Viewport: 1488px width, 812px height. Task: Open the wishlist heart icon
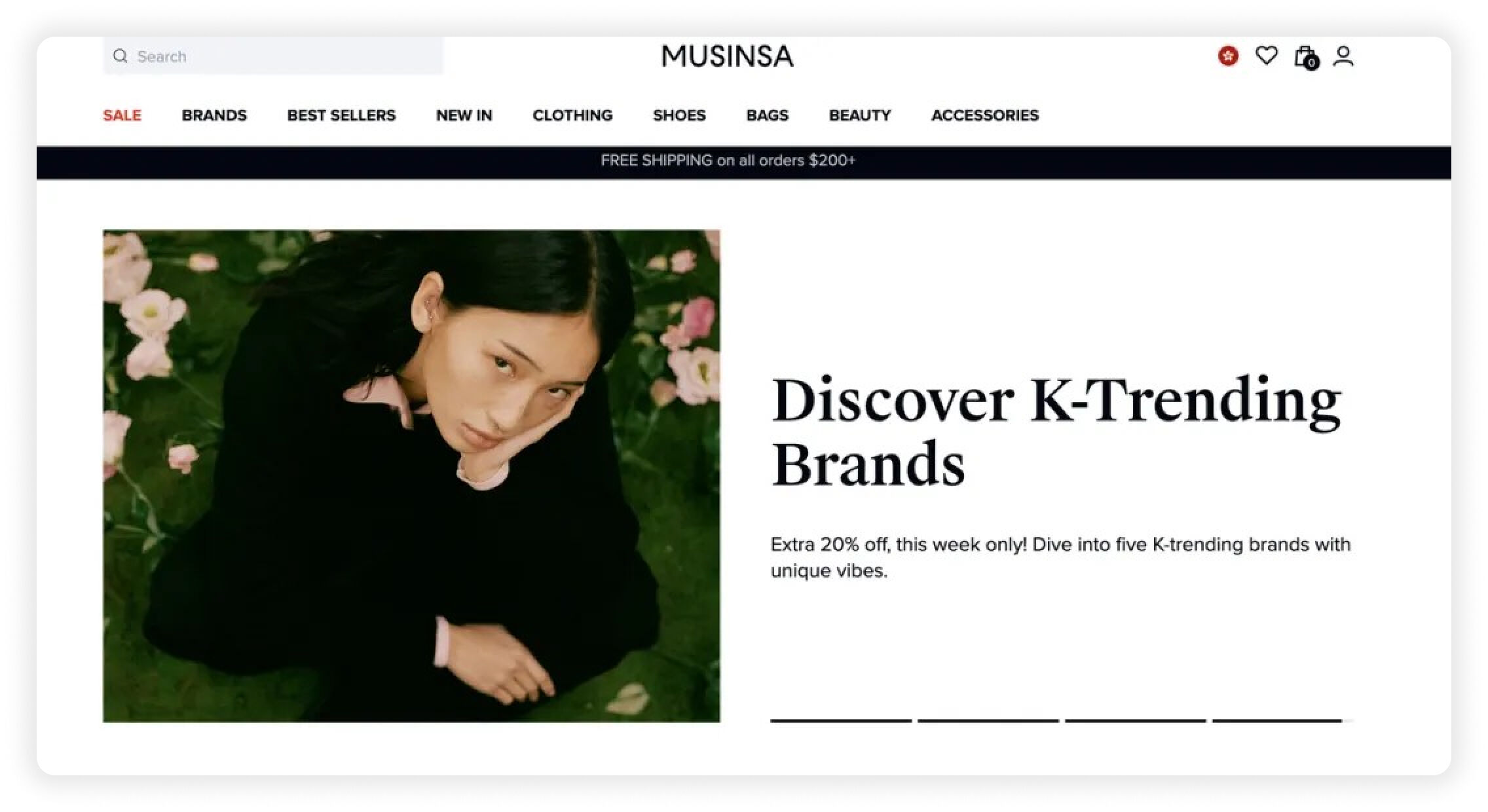coord(1266,56)
